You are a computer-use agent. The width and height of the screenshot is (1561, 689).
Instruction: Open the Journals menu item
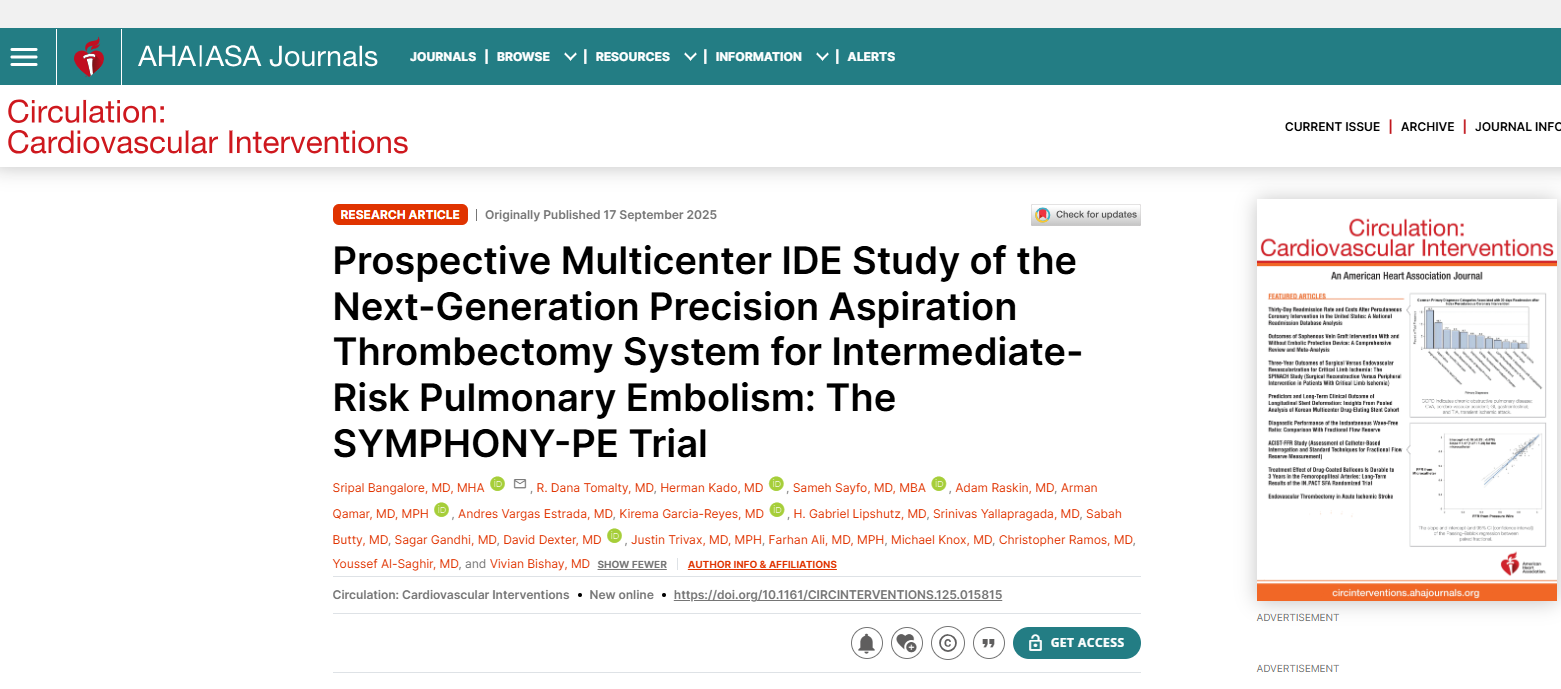(x=443, y=57)
